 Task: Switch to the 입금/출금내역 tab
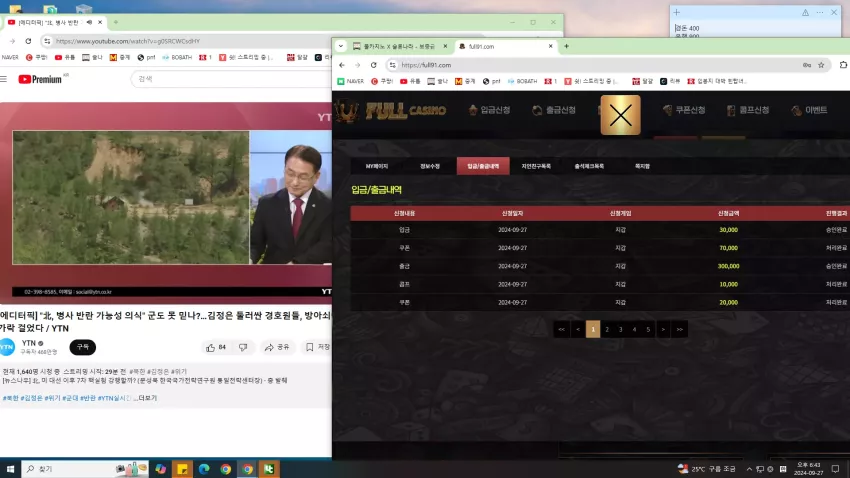point(483,166)
